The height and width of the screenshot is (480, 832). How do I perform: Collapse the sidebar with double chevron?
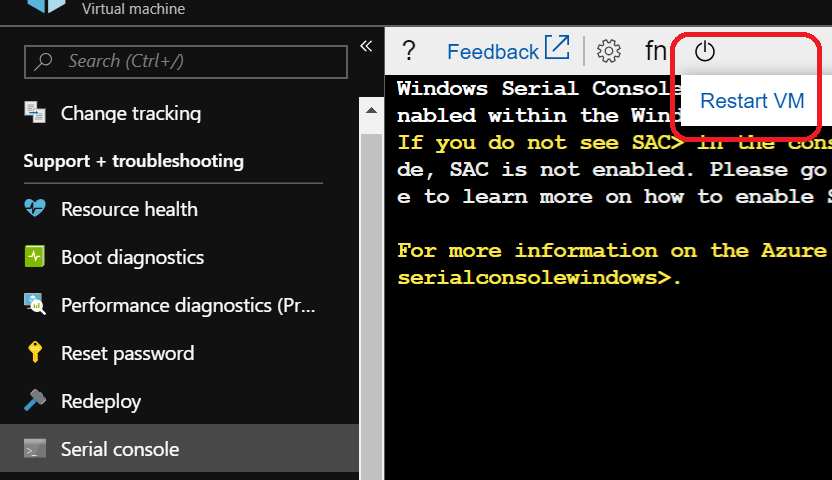tap(366, 46)
